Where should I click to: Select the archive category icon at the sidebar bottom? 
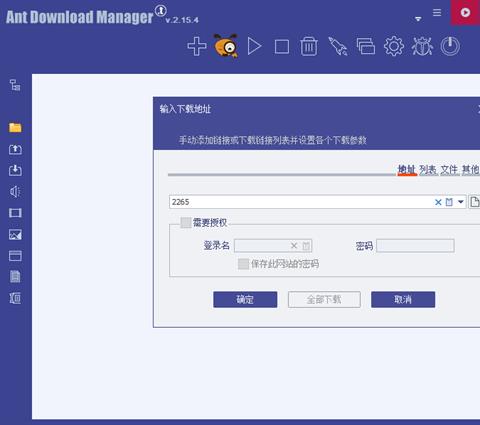click(x=15, y=298)
